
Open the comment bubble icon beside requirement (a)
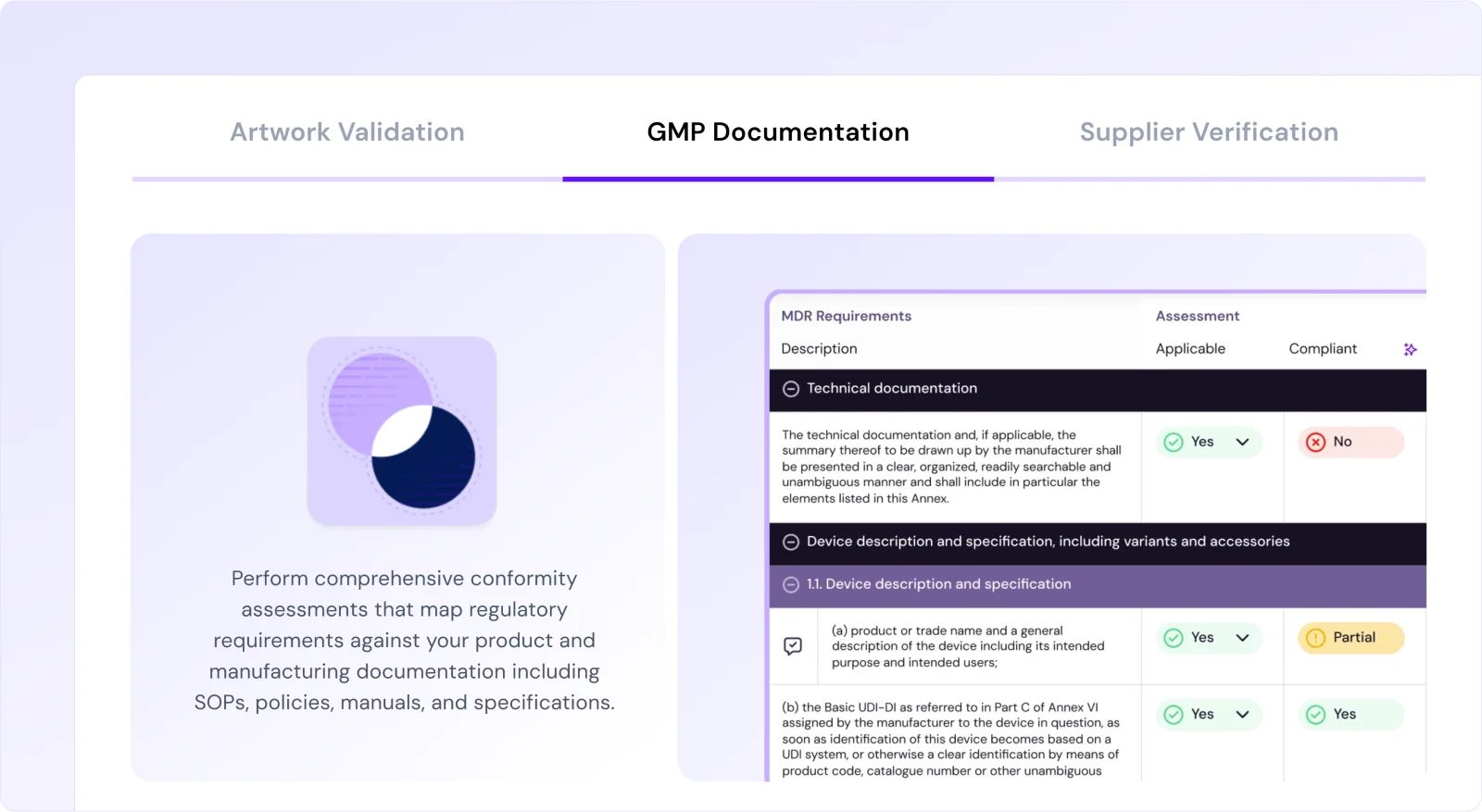pos(793,645)
